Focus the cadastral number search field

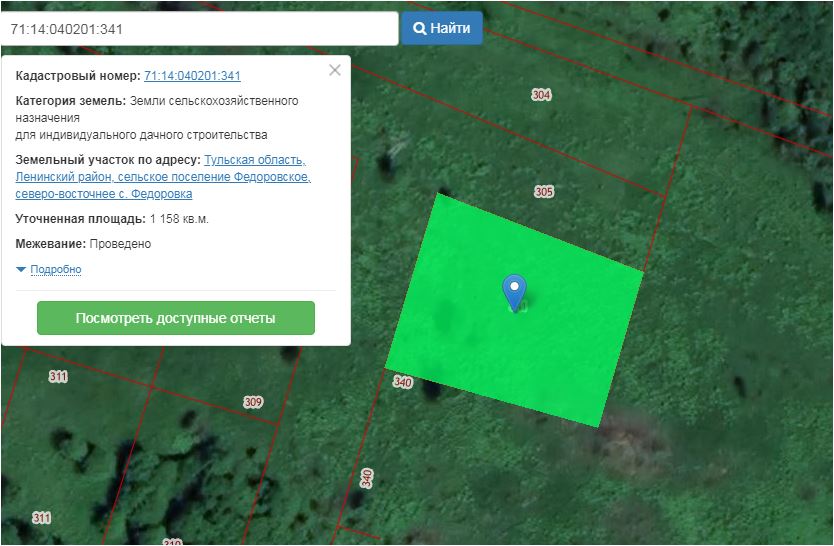coord(198,29)
